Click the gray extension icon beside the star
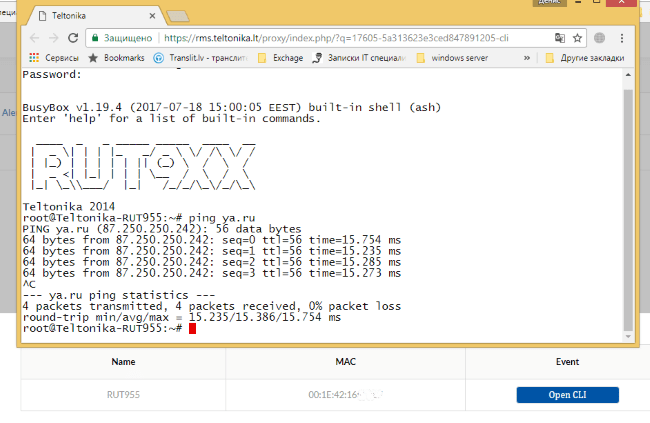 tap(599, 37)
